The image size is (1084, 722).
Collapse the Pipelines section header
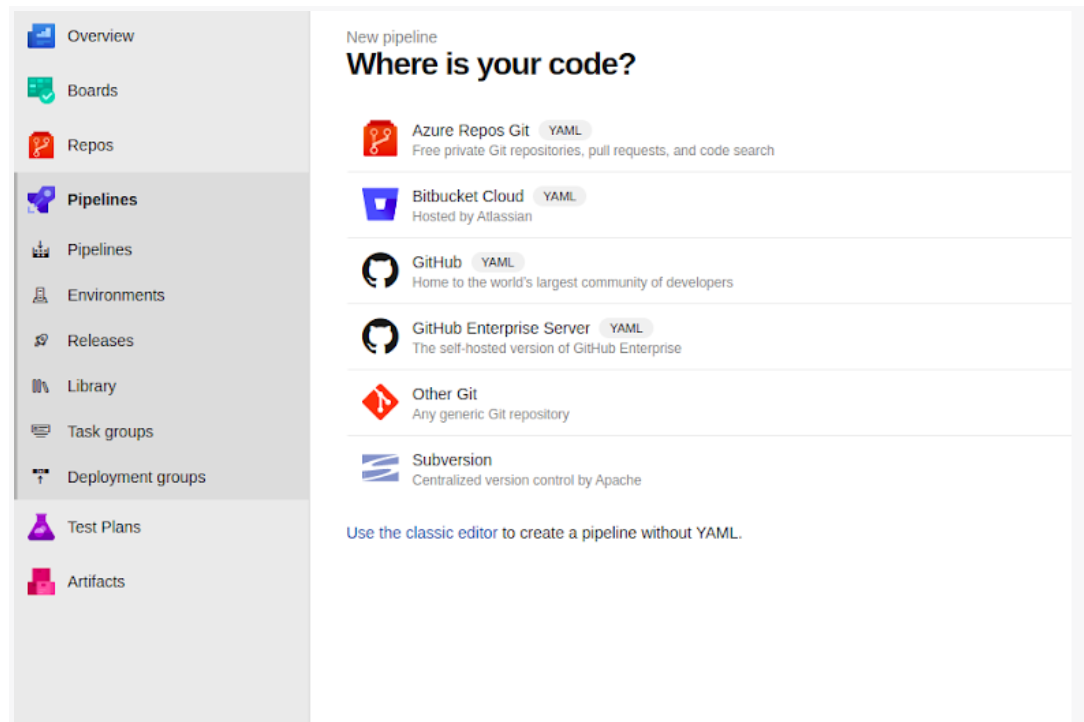(102, 200)
